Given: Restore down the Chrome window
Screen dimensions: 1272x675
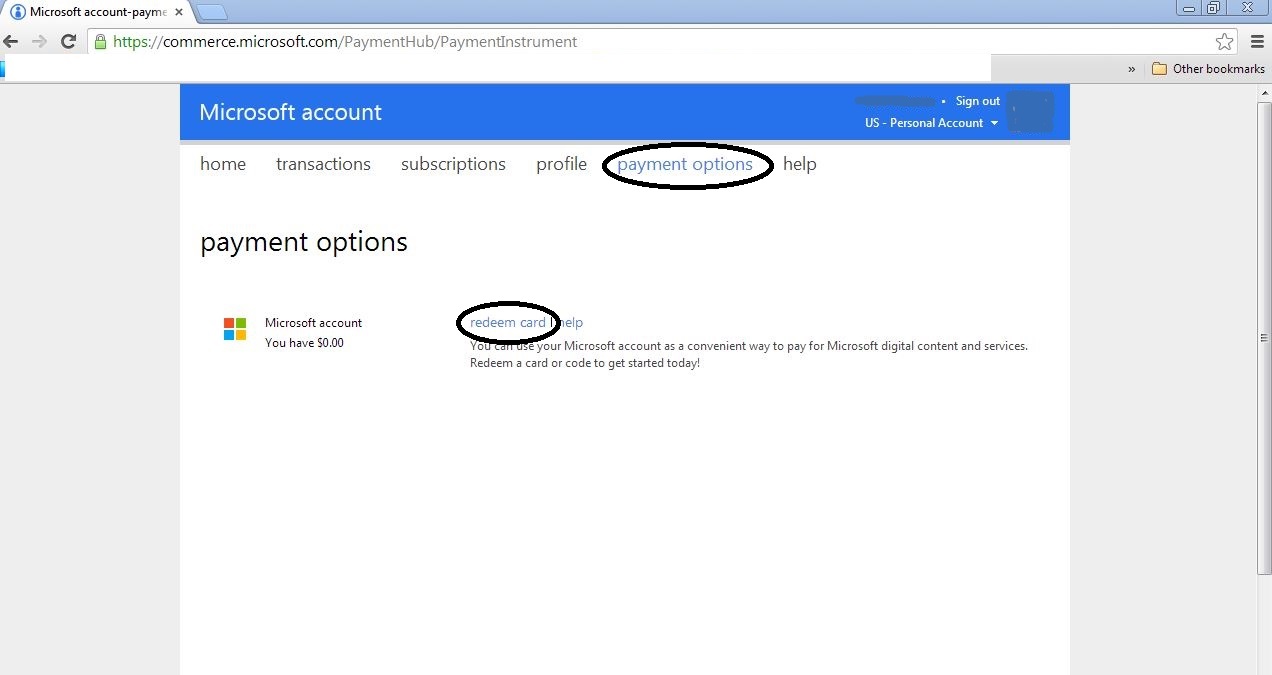Looking at the screenshot, I should click(1214, 7).
